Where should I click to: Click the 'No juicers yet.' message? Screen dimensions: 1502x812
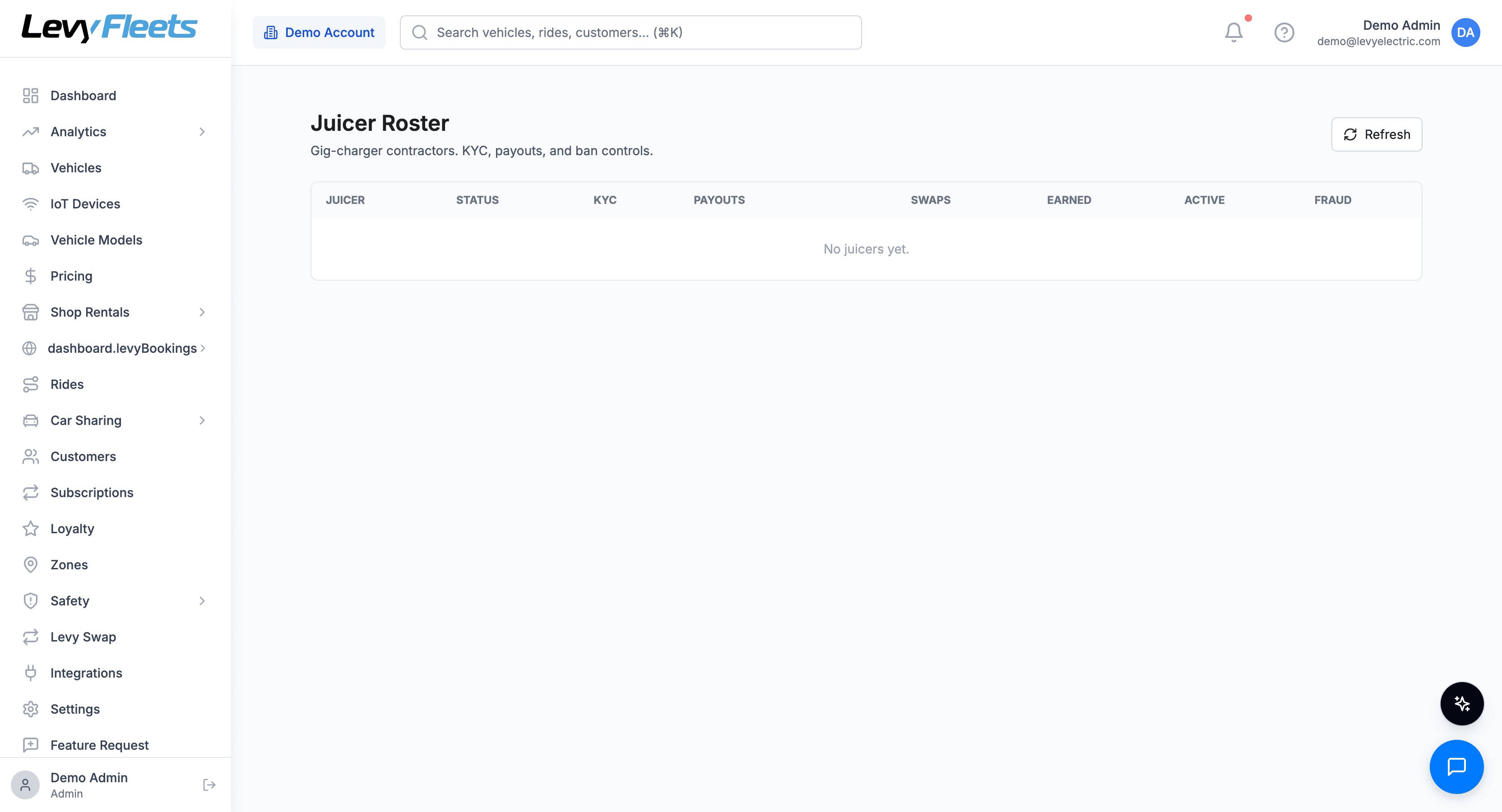(866, 249)
